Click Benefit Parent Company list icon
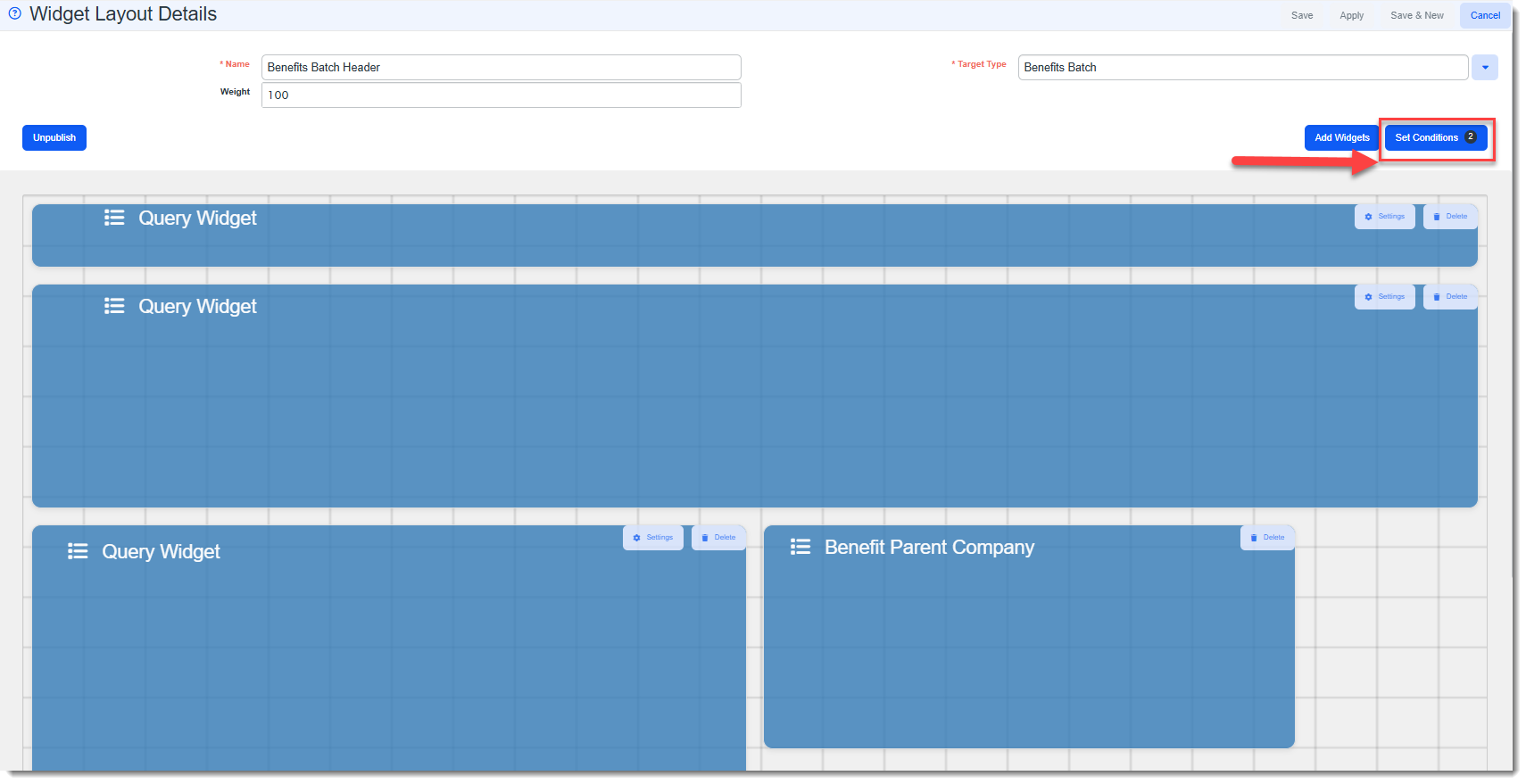This screenshot has width=1526, height=784. point(800,547)
